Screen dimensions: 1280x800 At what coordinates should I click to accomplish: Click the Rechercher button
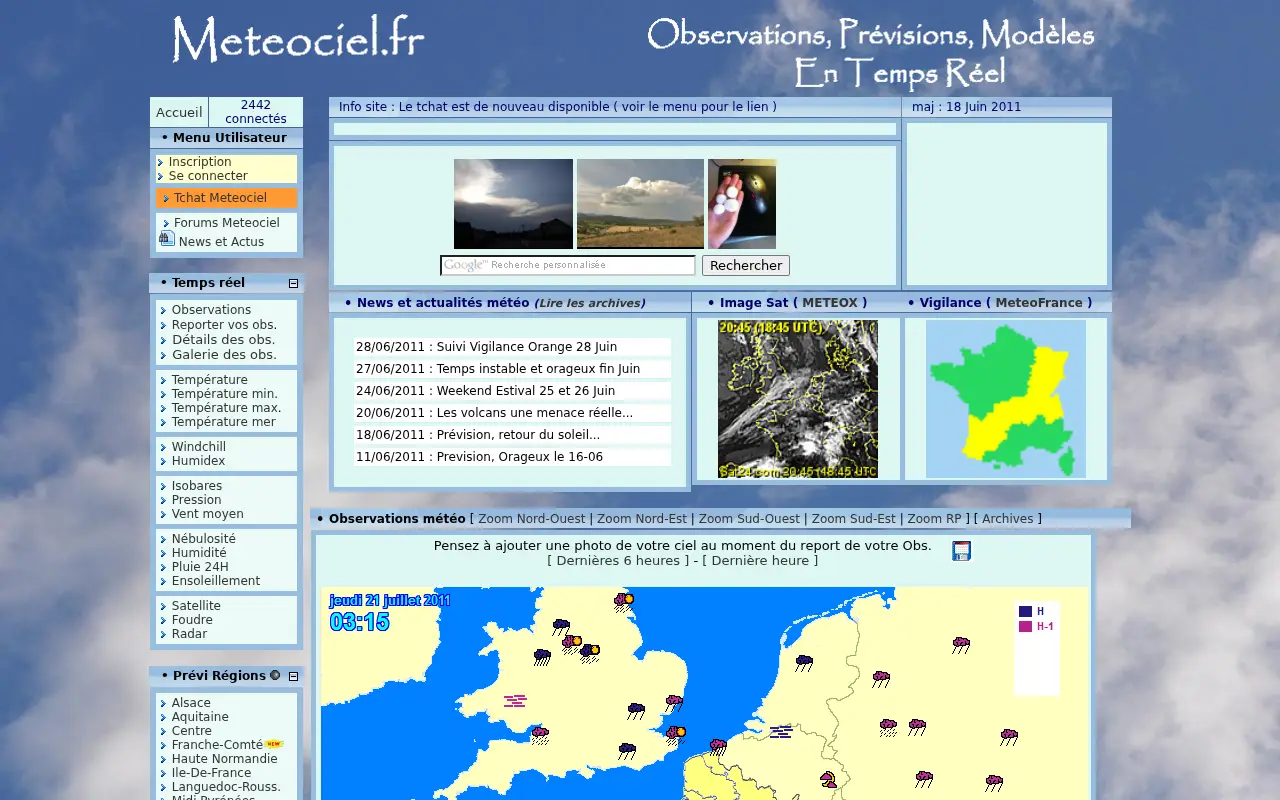[746, 265]
